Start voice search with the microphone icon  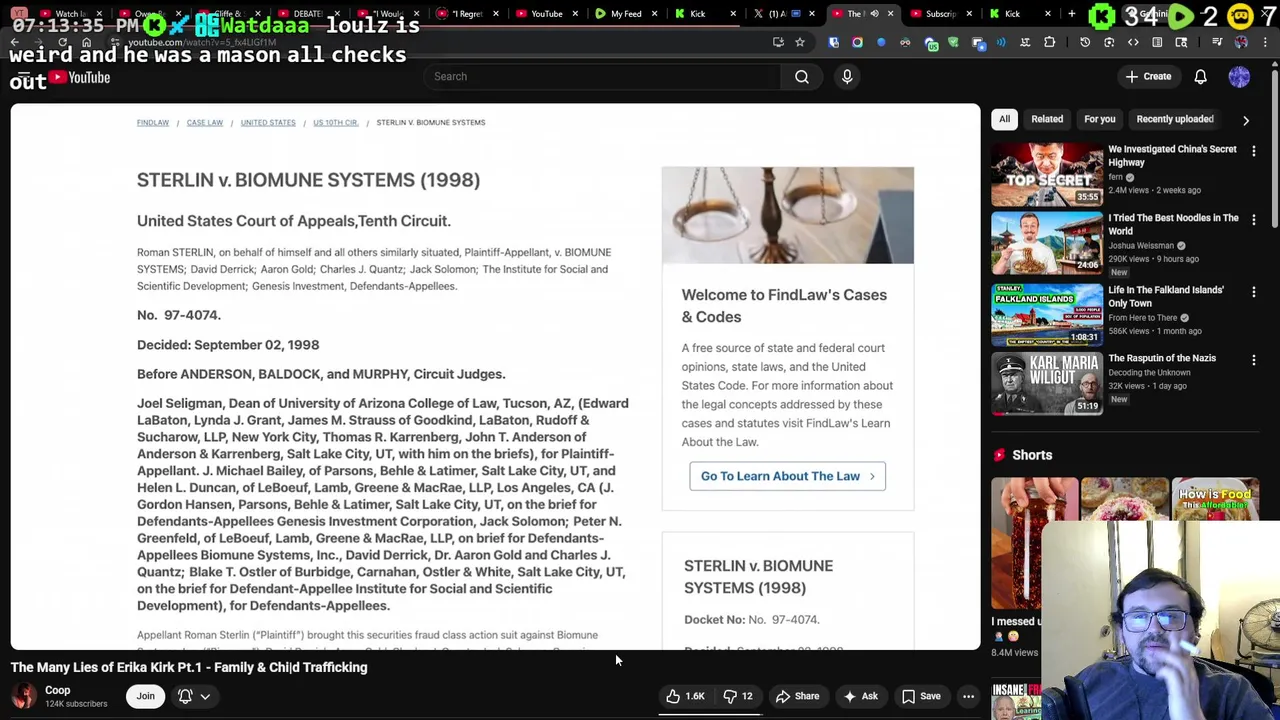(847, 77)
